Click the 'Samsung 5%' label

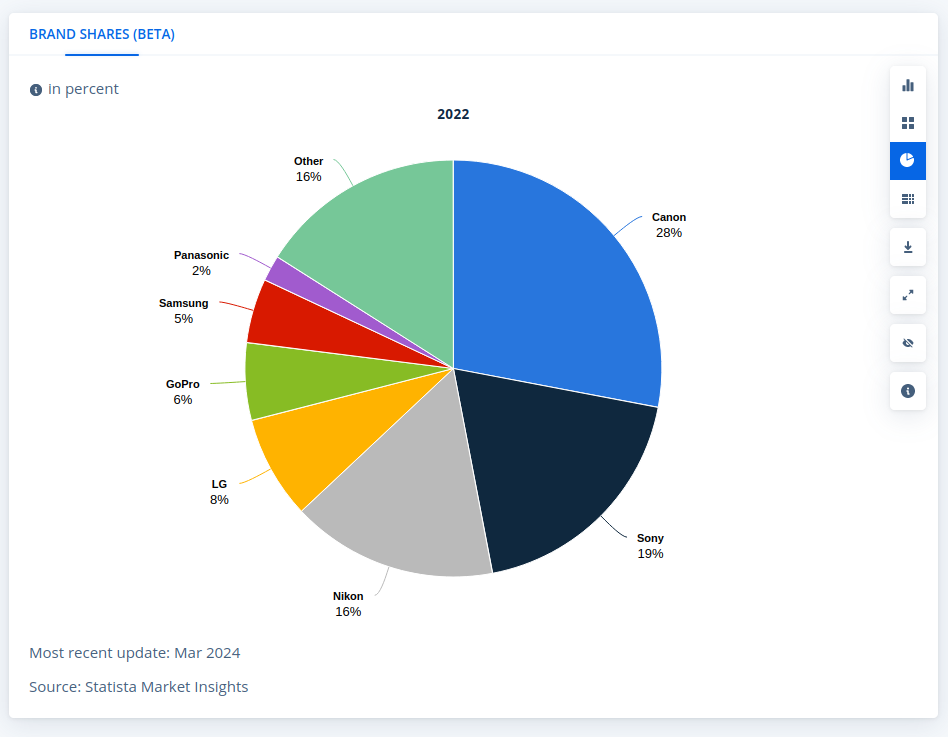pos(184,311)
